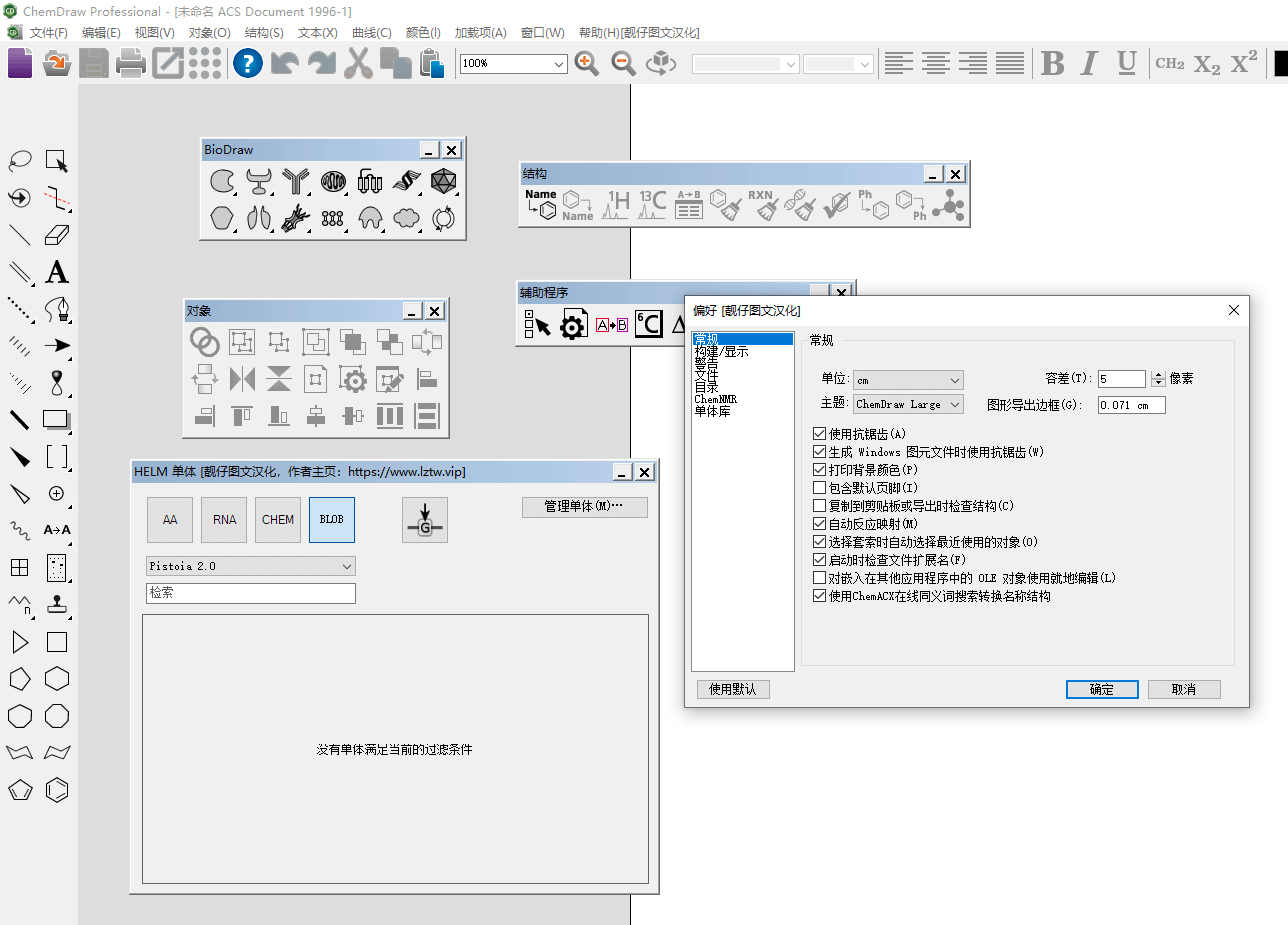Click the 使用默认 button
This screenshot has width=1288, height=925.
click(733, 689)
